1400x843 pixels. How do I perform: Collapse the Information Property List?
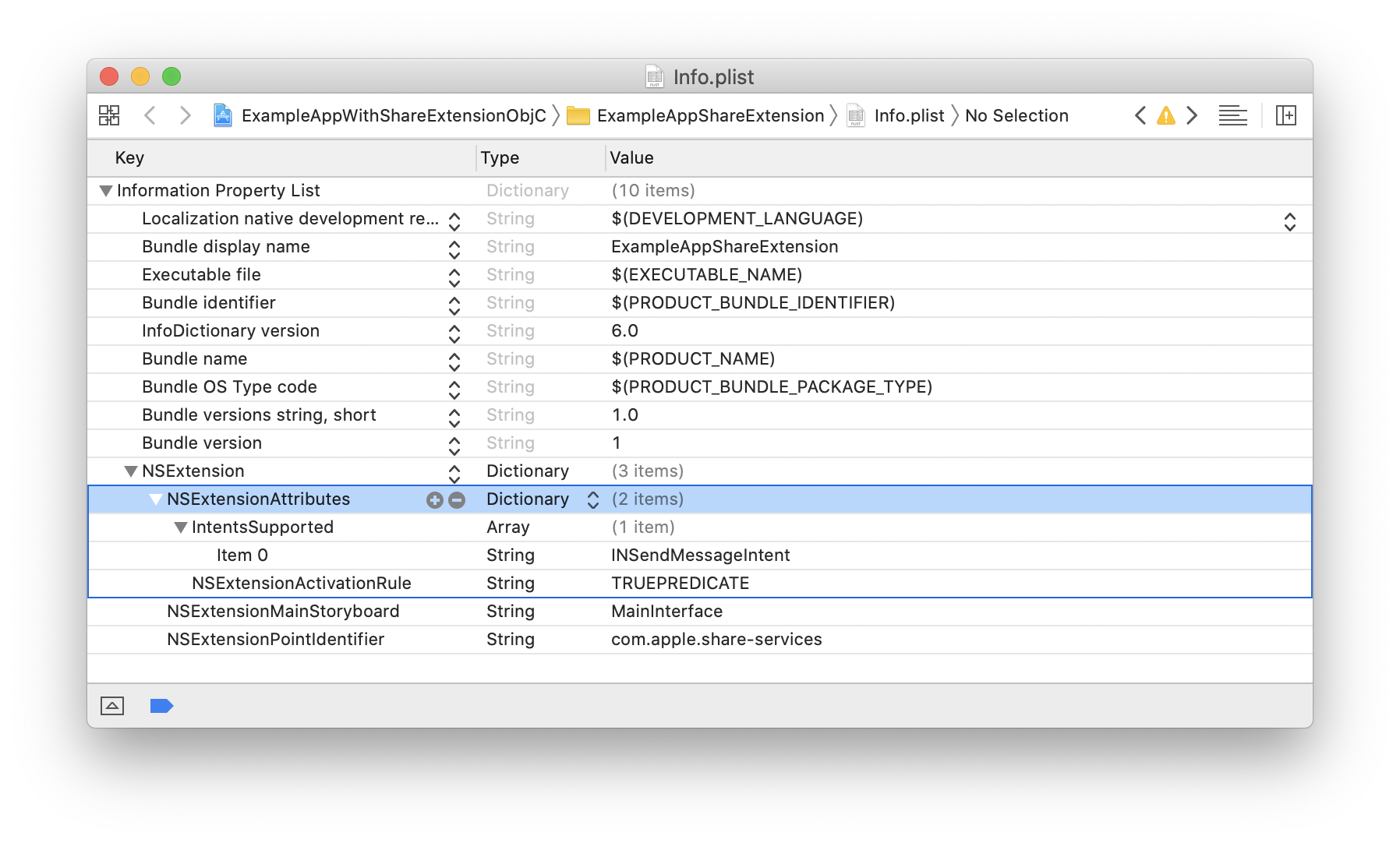106,191
